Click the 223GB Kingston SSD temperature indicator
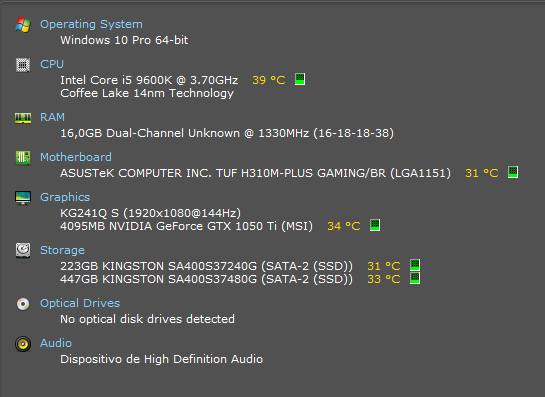 tap(415, 265)
